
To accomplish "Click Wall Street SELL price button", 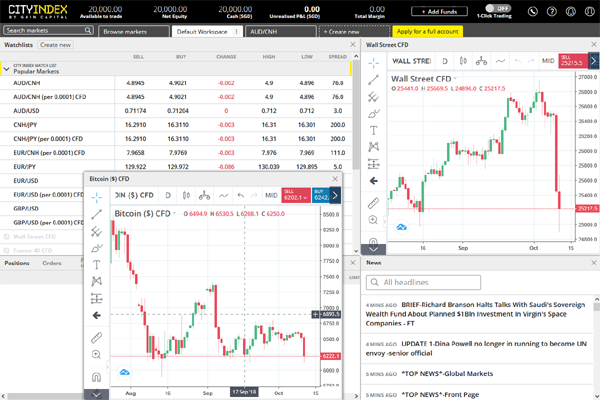I will 573,61.
